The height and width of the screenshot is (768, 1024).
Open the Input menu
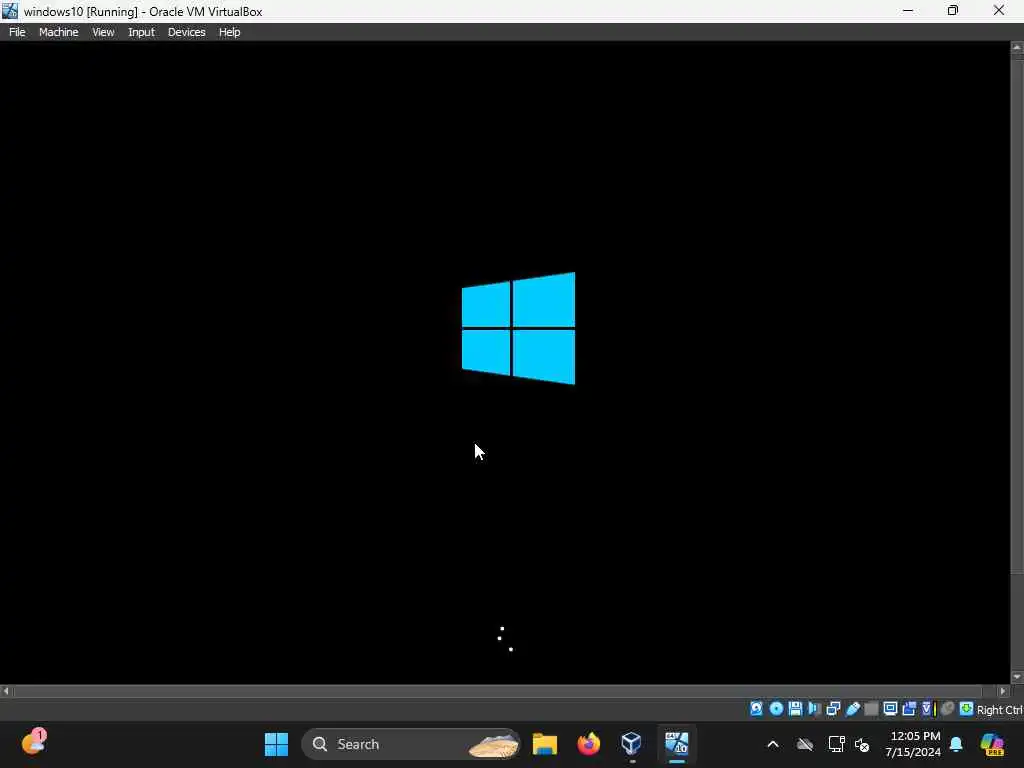141,32
